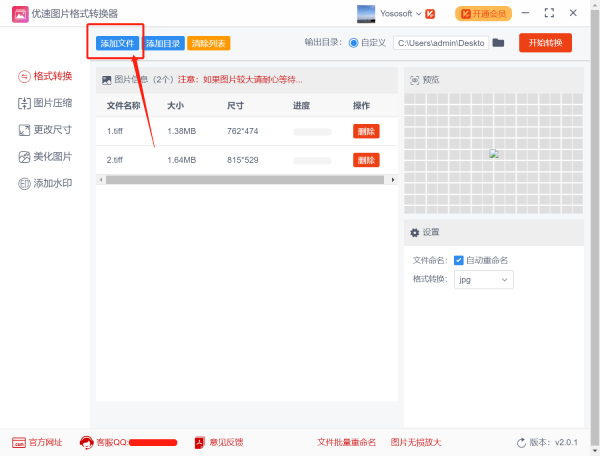
Task: Open the 图片无损放大 lossless enlarge link
Action: (x=416, y=443)
